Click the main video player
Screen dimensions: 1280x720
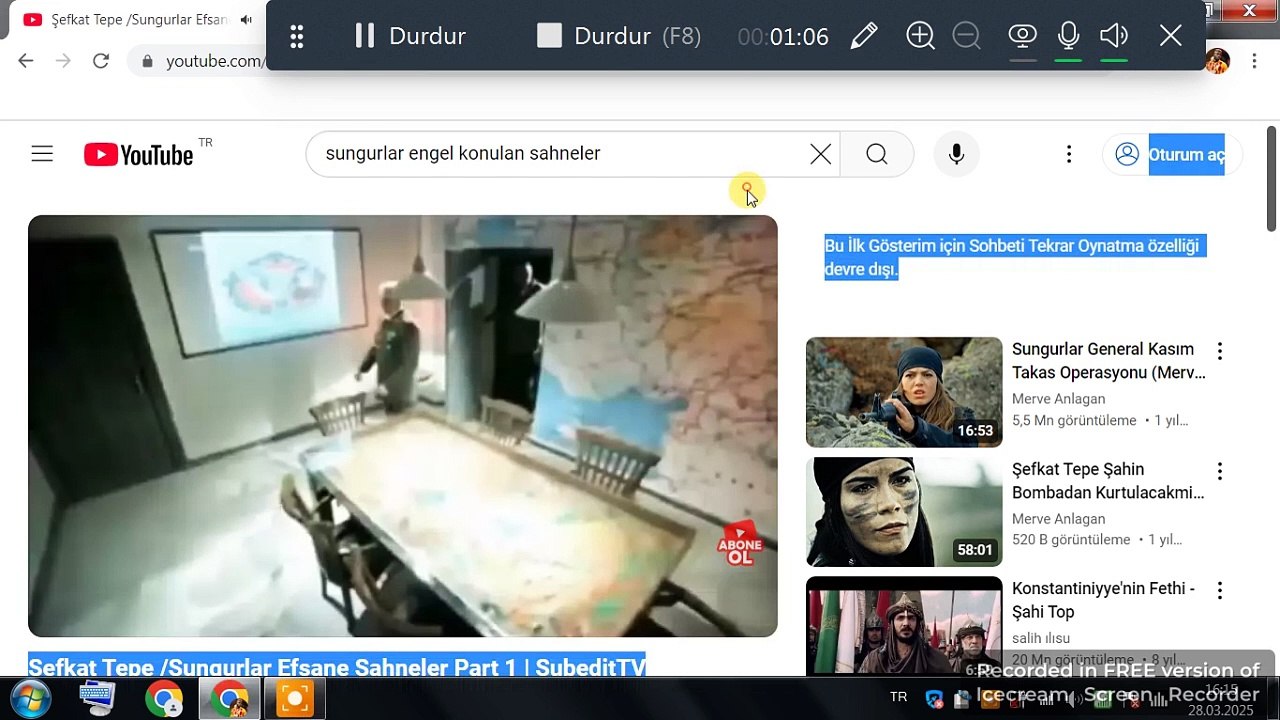click(403, 426)
